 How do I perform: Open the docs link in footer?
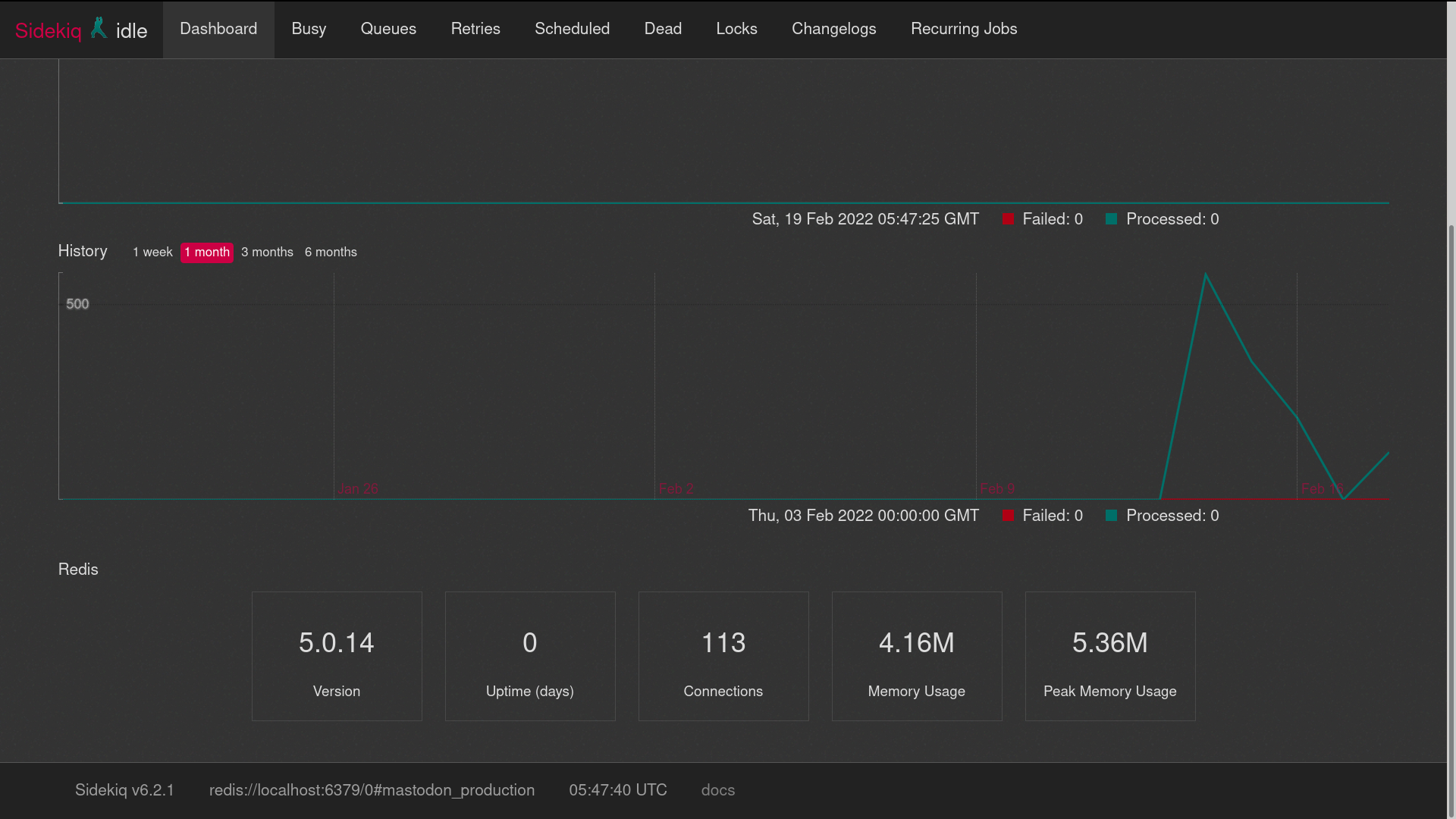717,790
